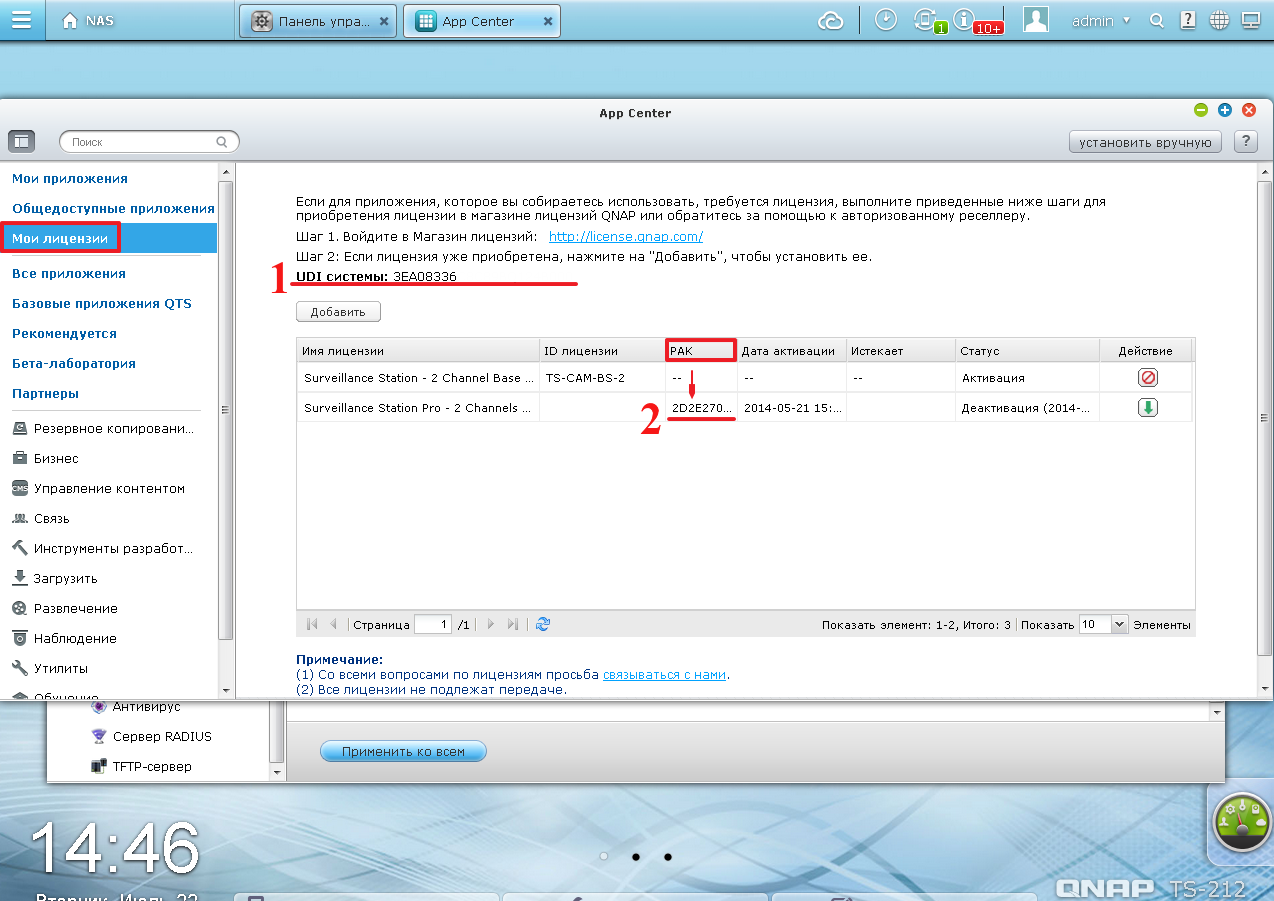Screen dimensions: 1274x901
Task: Close the Панель управления tab
Action: coord(385,21)
